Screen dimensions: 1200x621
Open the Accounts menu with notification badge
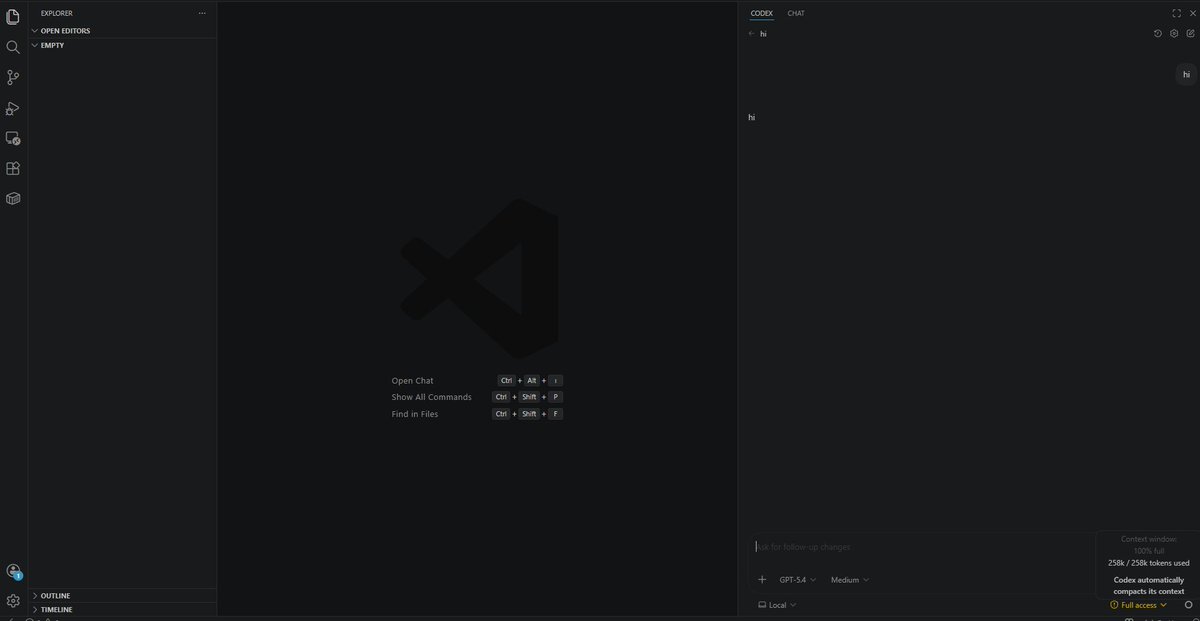point(13,572)
